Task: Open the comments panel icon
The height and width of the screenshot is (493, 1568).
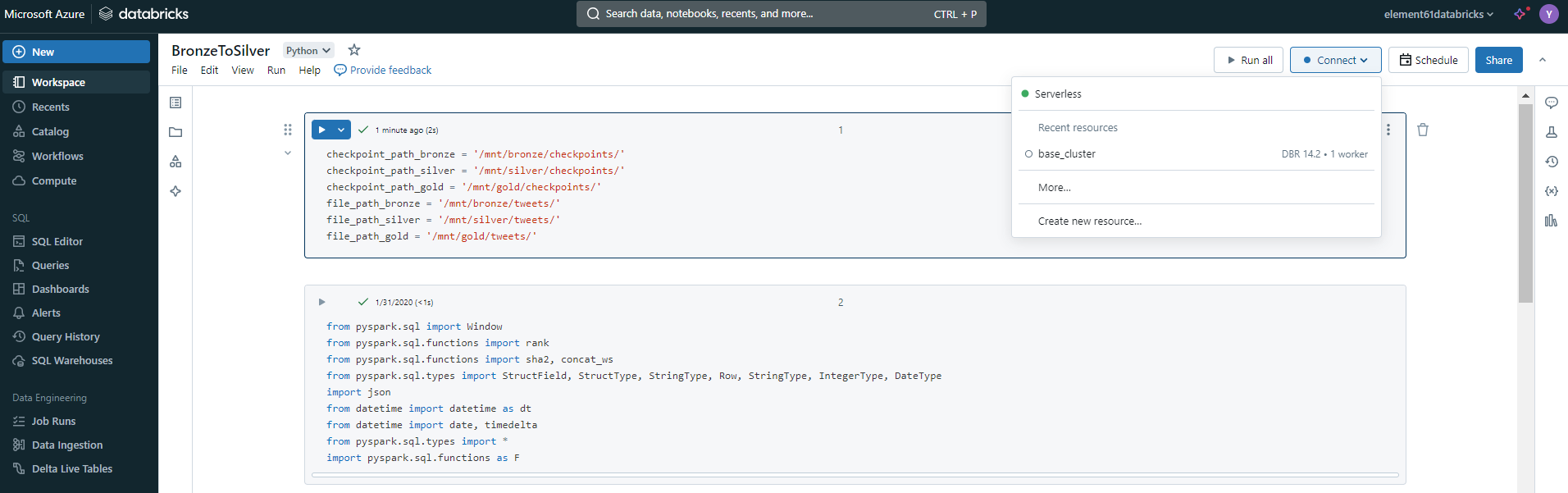Action: [x=1551, y=103]
